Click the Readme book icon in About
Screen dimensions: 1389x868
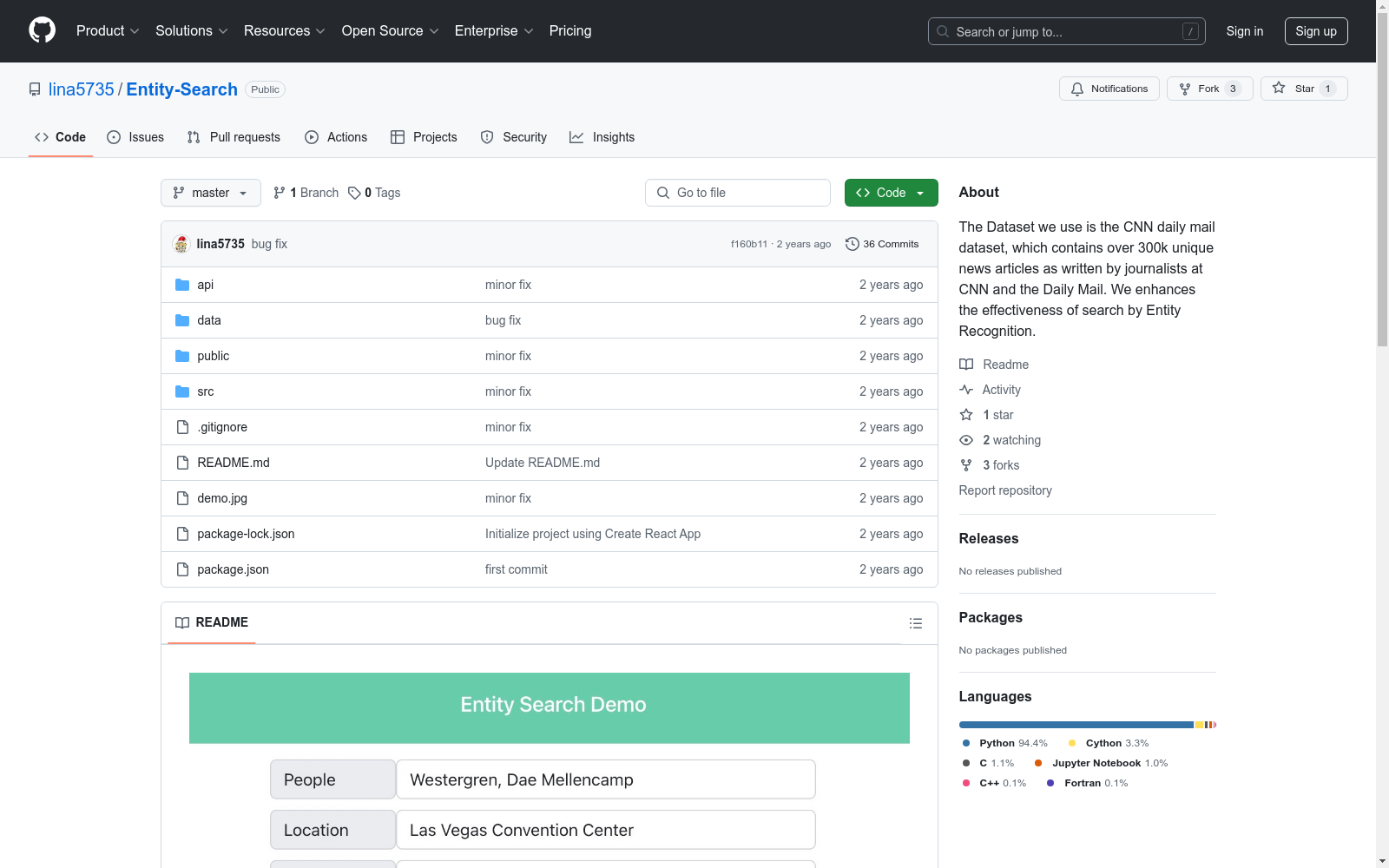click(x=966, y=365)
